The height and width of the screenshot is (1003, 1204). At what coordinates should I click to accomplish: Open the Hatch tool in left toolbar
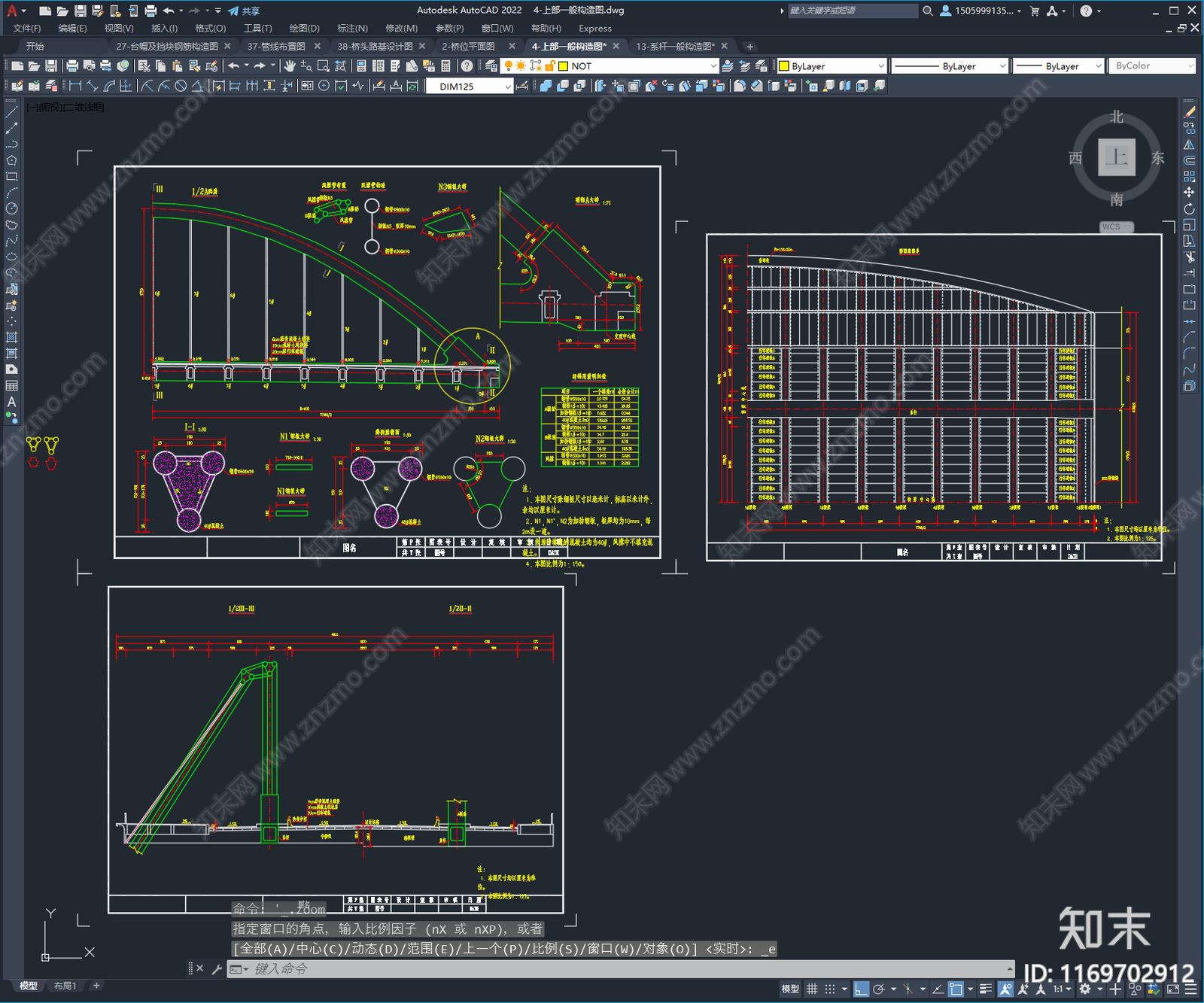[11, 337]
